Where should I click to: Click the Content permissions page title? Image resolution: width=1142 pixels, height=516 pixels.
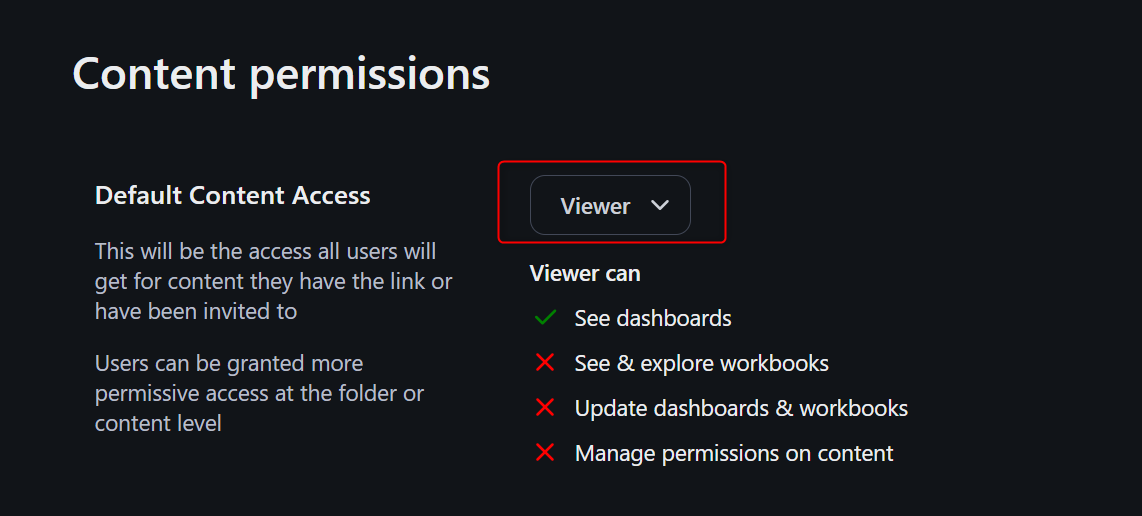click(x=281, y=74)
